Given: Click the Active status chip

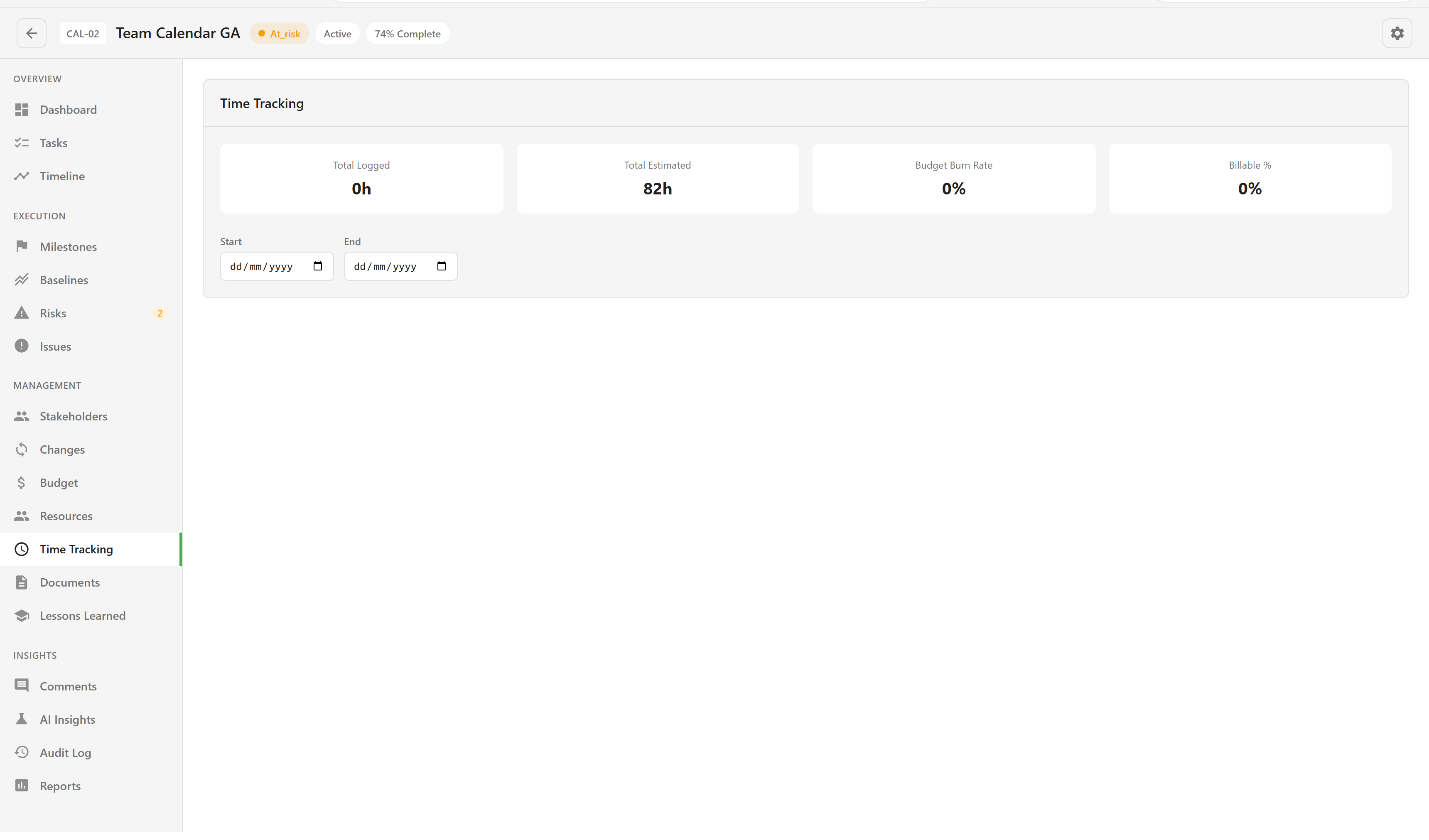Looking at the screenshot, I should coord(337,34).
